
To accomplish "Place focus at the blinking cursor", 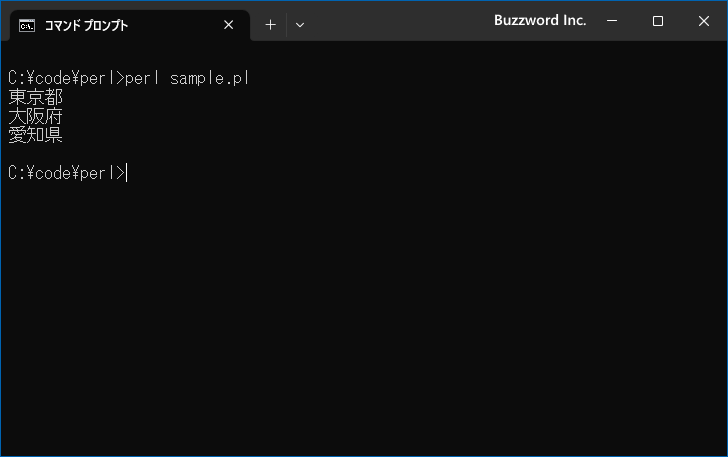I will [x=128, y=173].
